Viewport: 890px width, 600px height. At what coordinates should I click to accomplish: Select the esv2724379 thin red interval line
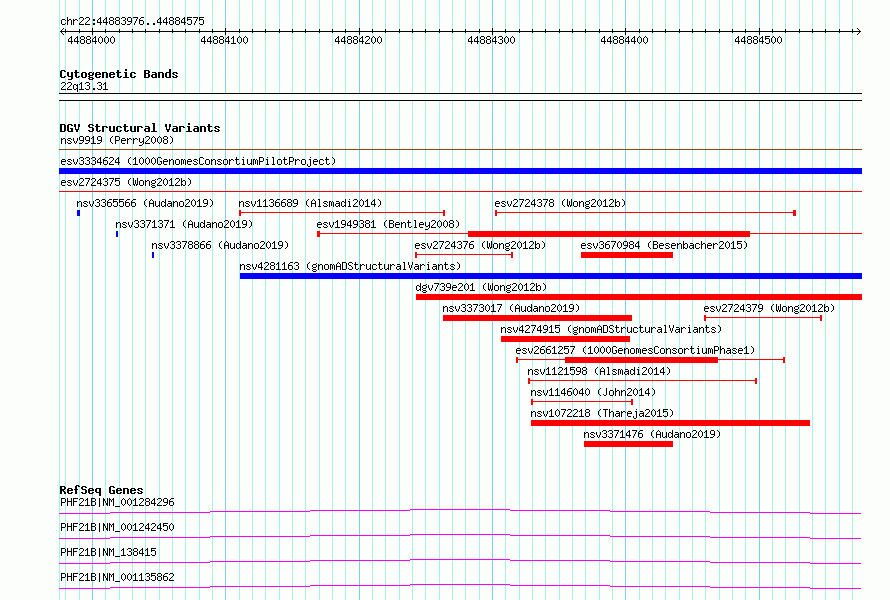(763, 318)
